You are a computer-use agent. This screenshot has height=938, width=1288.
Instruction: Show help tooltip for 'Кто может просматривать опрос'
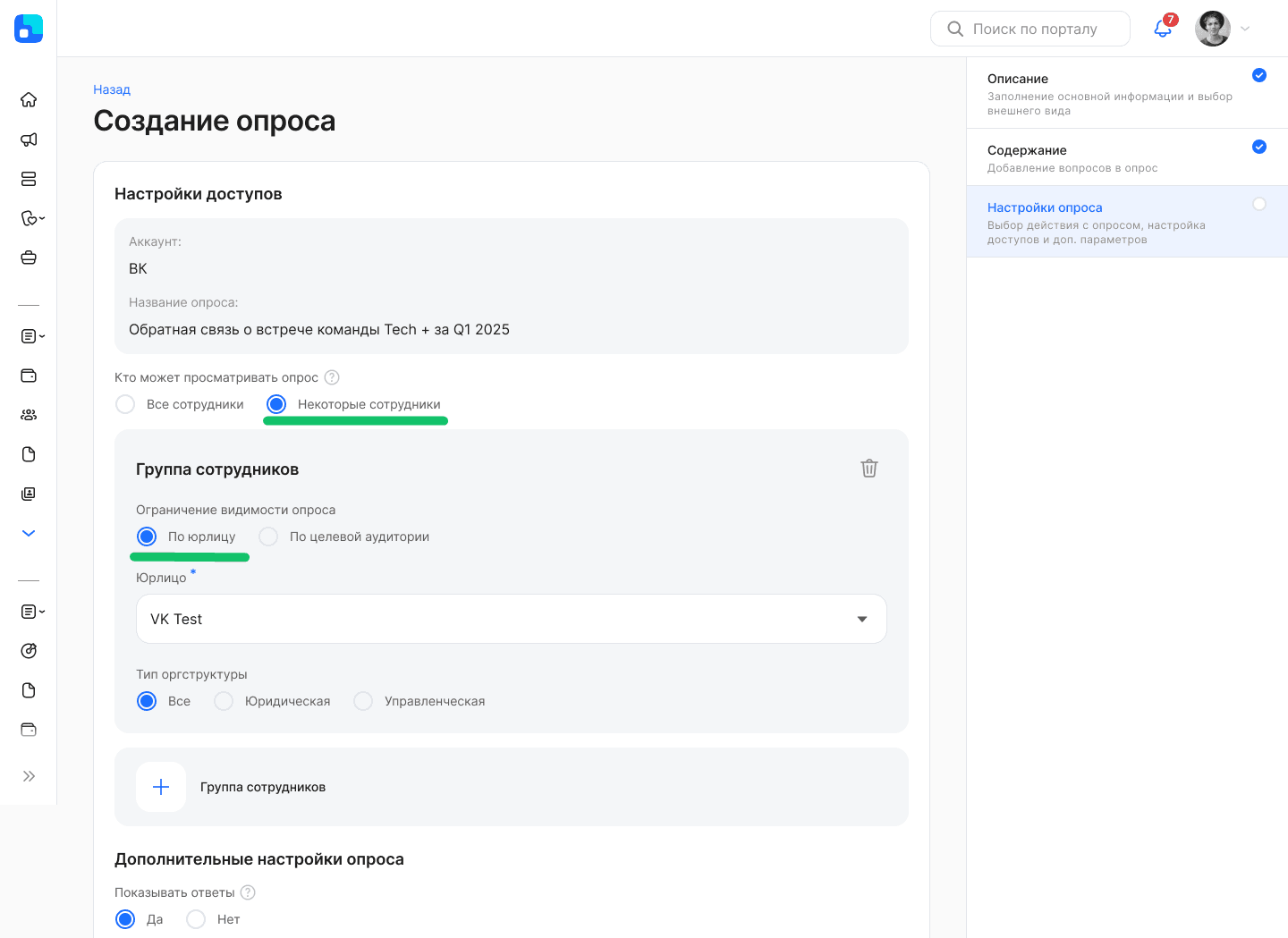click(x=332, y=377)
